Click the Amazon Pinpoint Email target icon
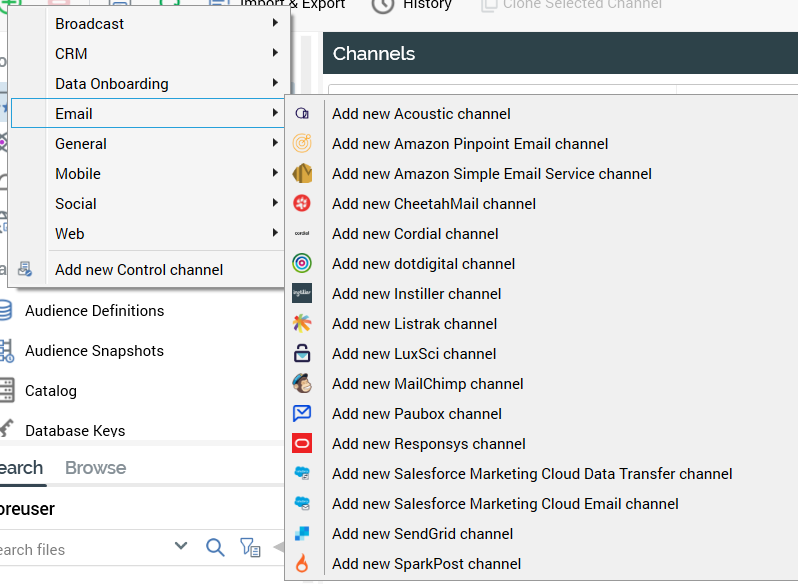798x584 pixels. (302, 144)
